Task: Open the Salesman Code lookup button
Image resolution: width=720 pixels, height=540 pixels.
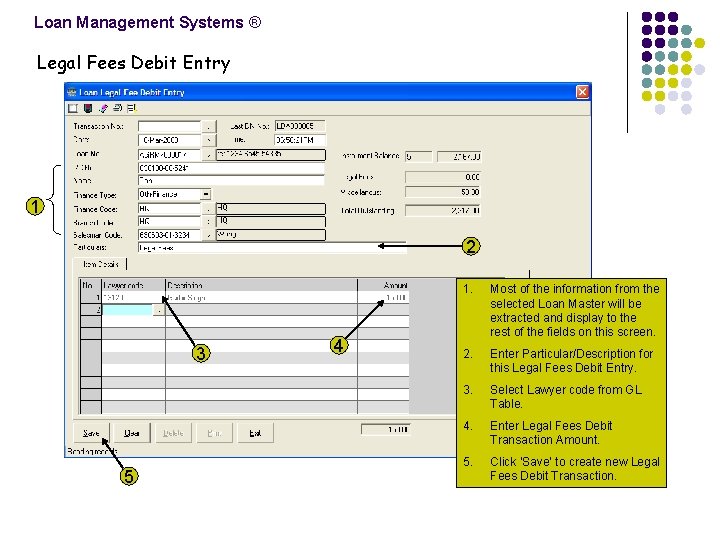Action: tap(208, 235)
